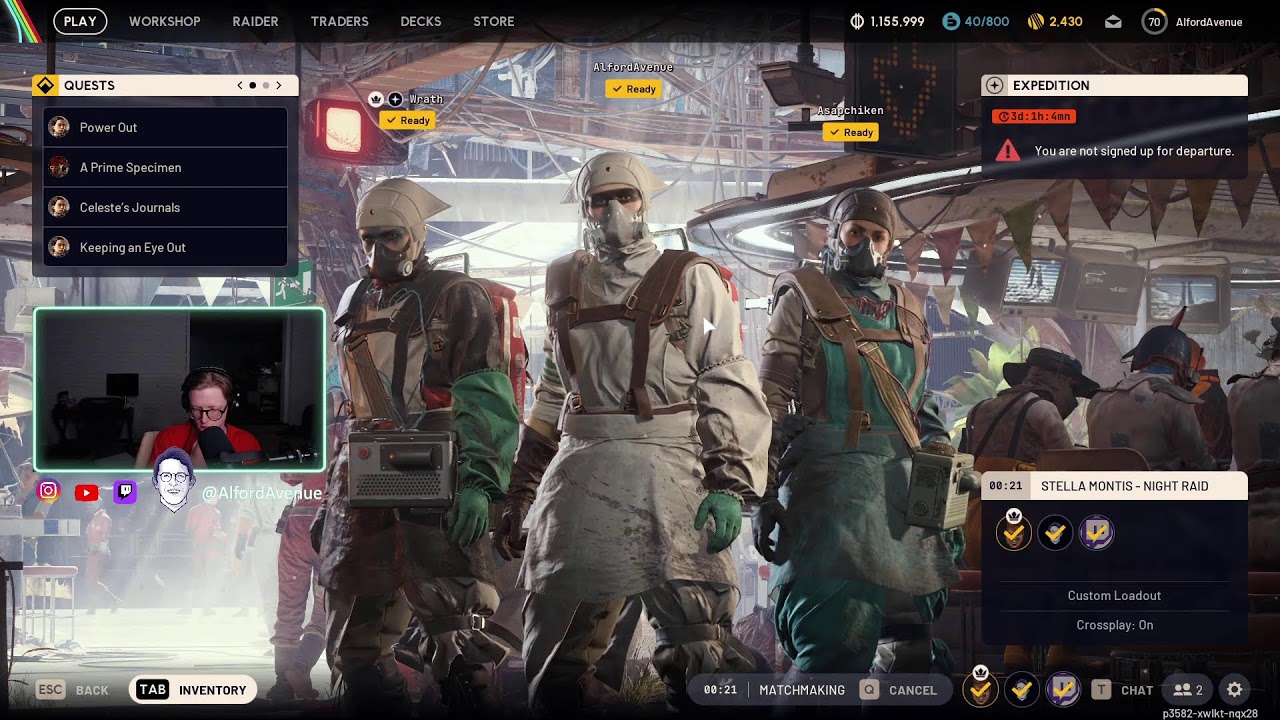Click the Instagram icon in stream overlay
The width and height of the screenshot is (1280, 720).
pyautogui.click(x=48, y=491)
